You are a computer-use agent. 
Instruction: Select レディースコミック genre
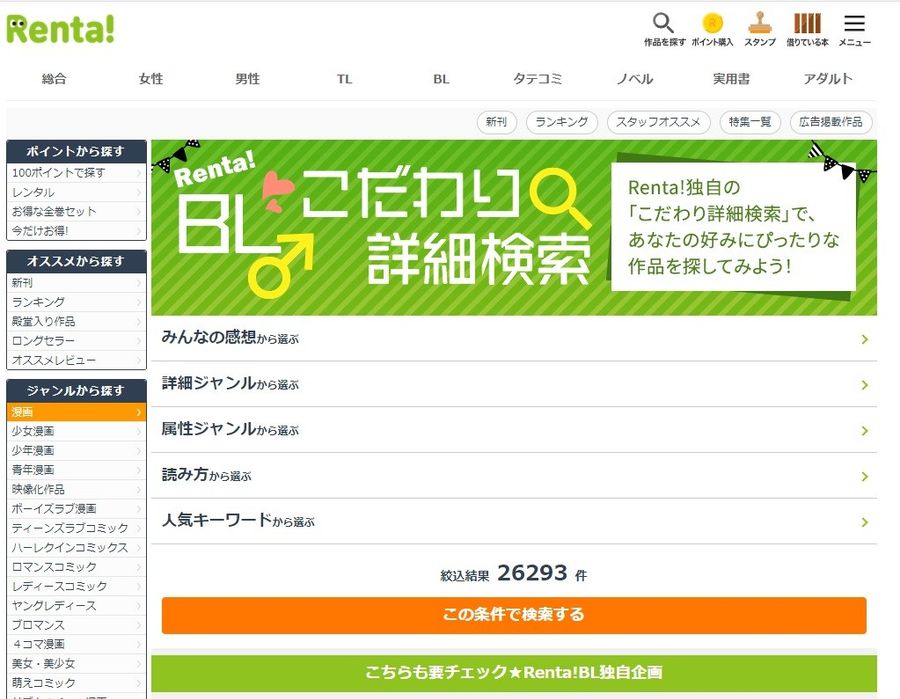pyautogui.click(x=76, y=586)
